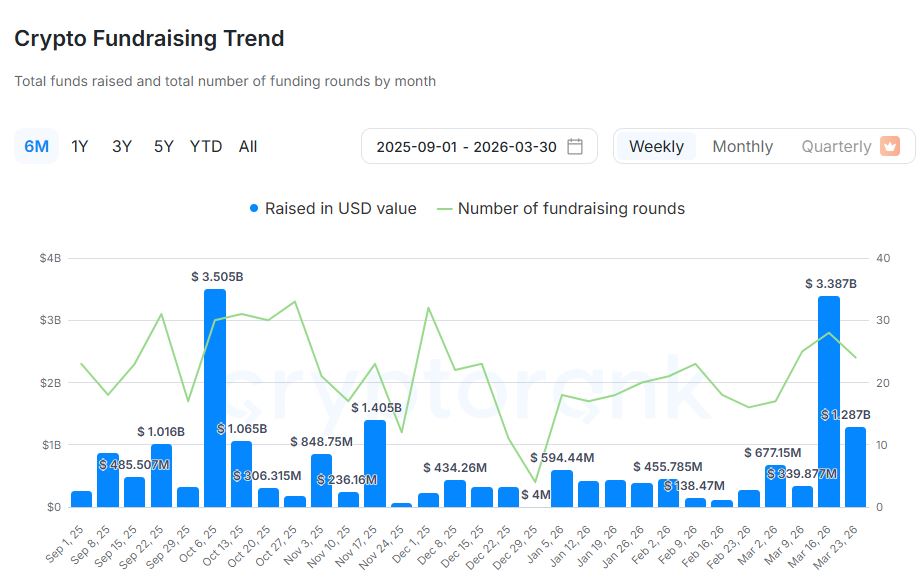
Task: Open the calendar icon in date range
Action: point(575,146)
